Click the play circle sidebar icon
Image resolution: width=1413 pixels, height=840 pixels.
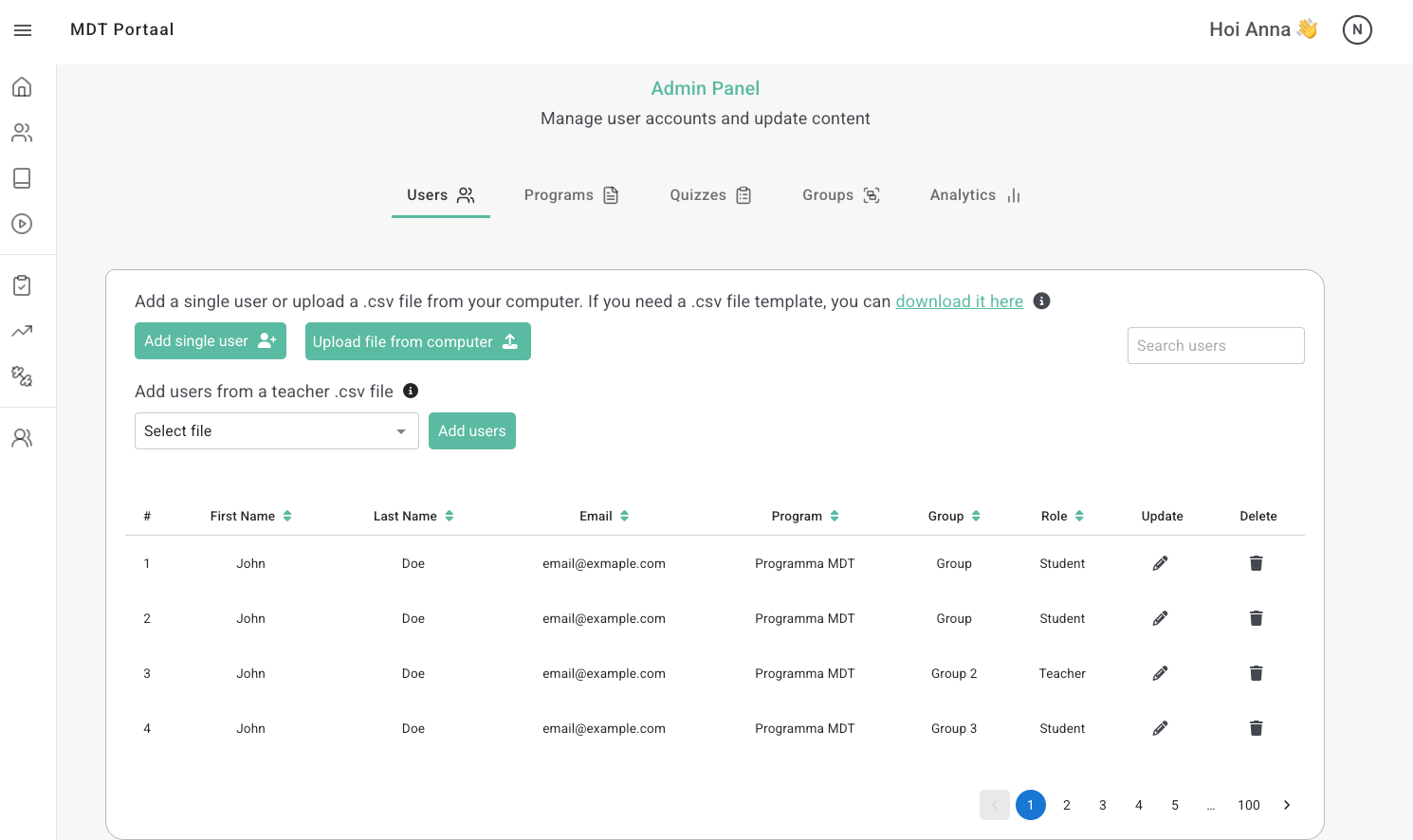coord(22,224)
